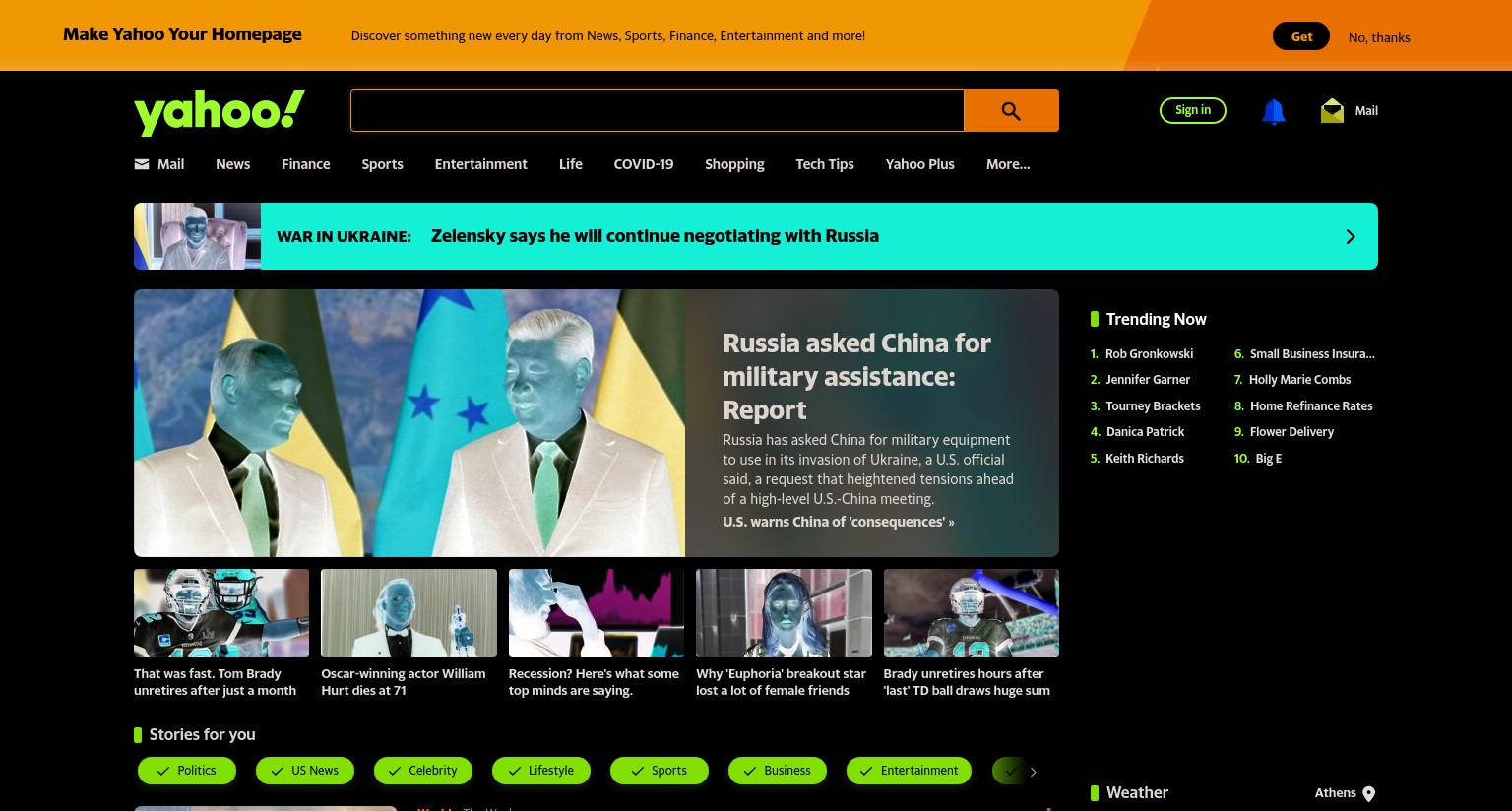Image resolution: width=1512 pixels, height=811 pixels.
Task: Open 'Recession? Here's what some' headline
Action: [594, 682]
